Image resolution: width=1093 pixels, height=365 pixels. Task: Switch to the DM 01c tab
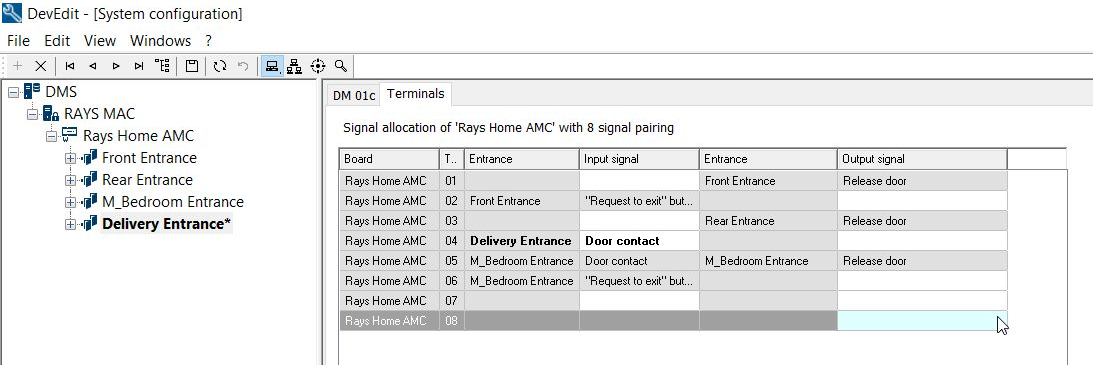click(354, 95)
